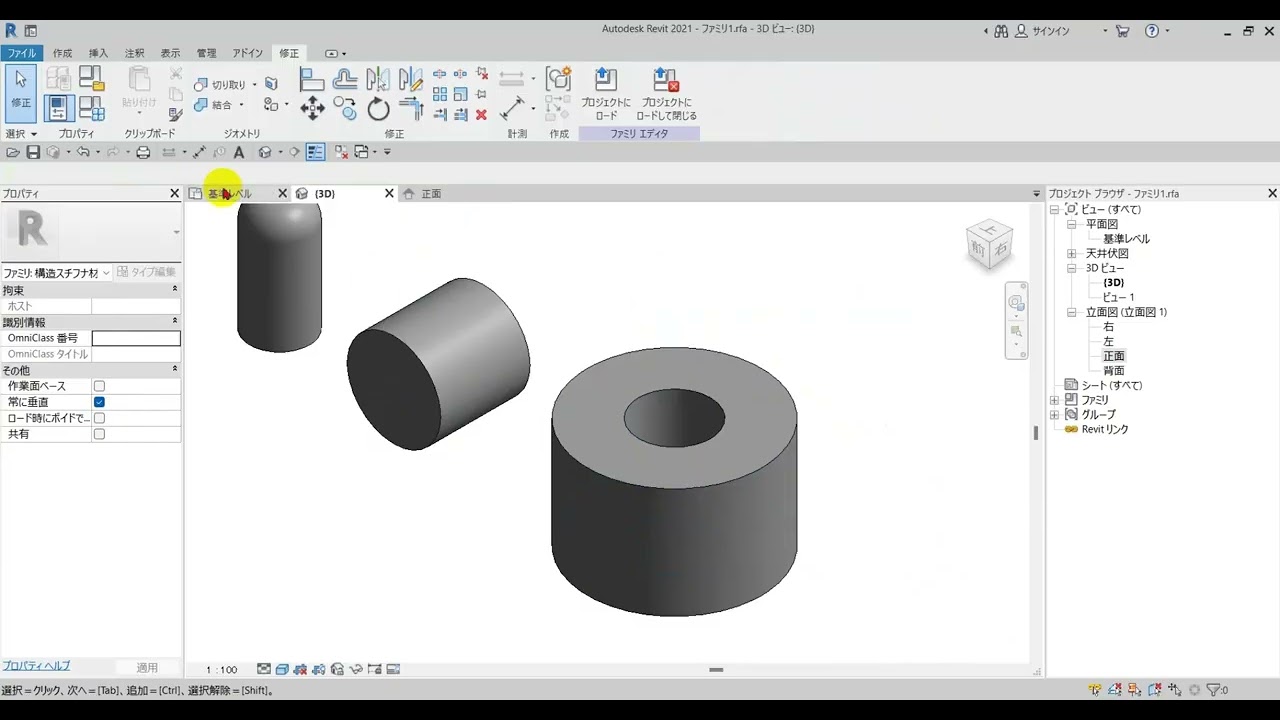This screenshot has width=1280, height=720.
Task: Open Detail Level on view control bar
Action: pos(264,669)
